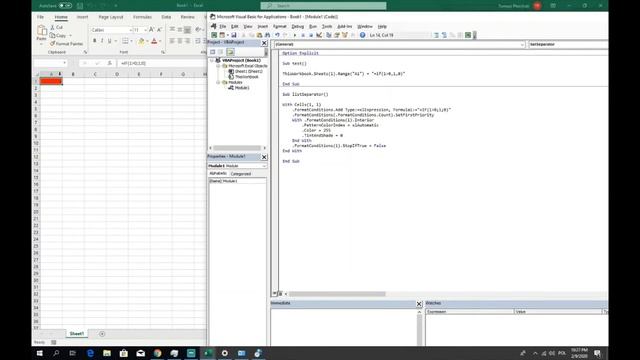The height and width of the screenshot is (360, 640).
Task: Select Module1 in project tree
Action: (239, 88)
